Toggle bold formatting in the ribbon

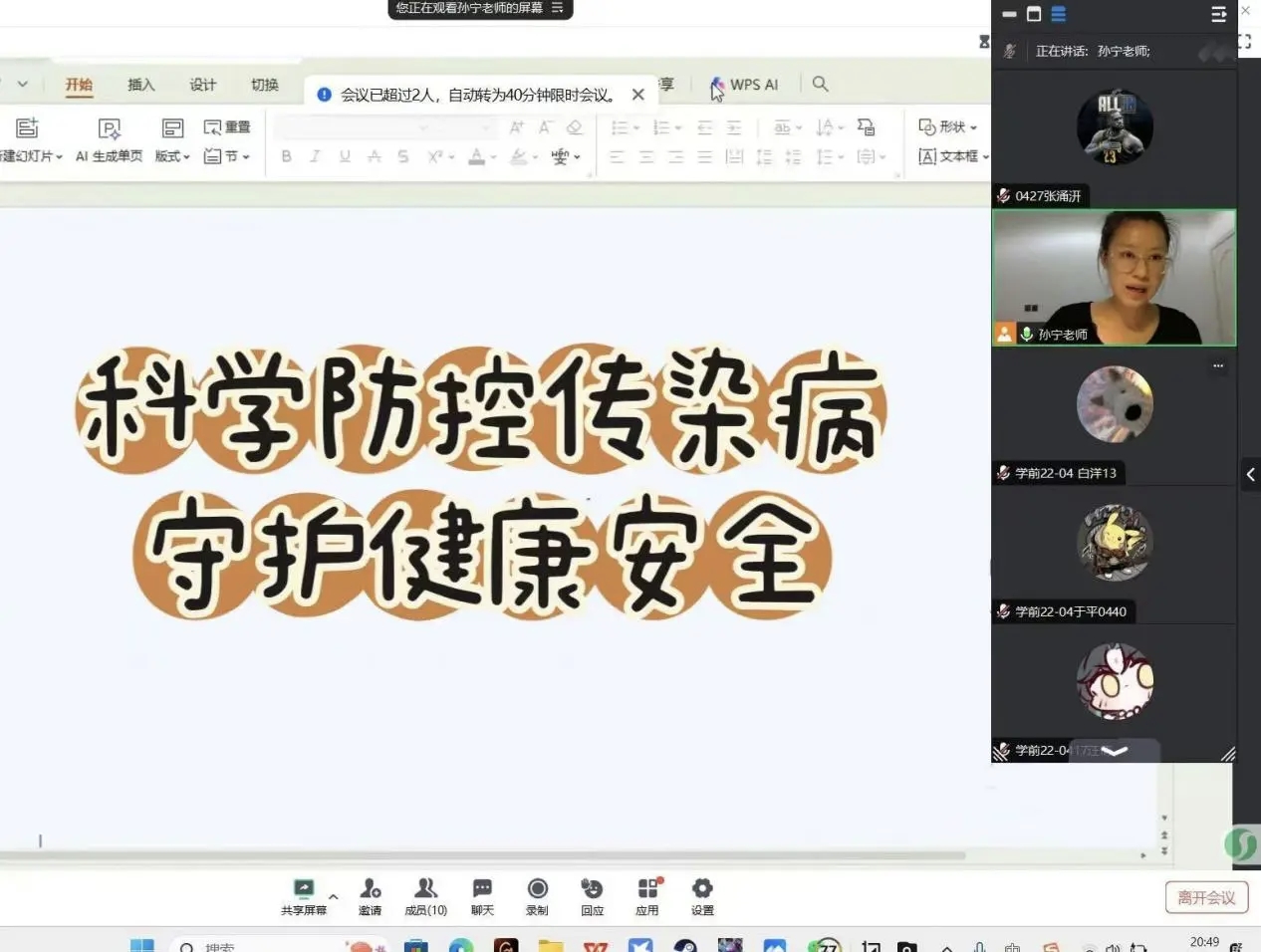click(287, 156)
